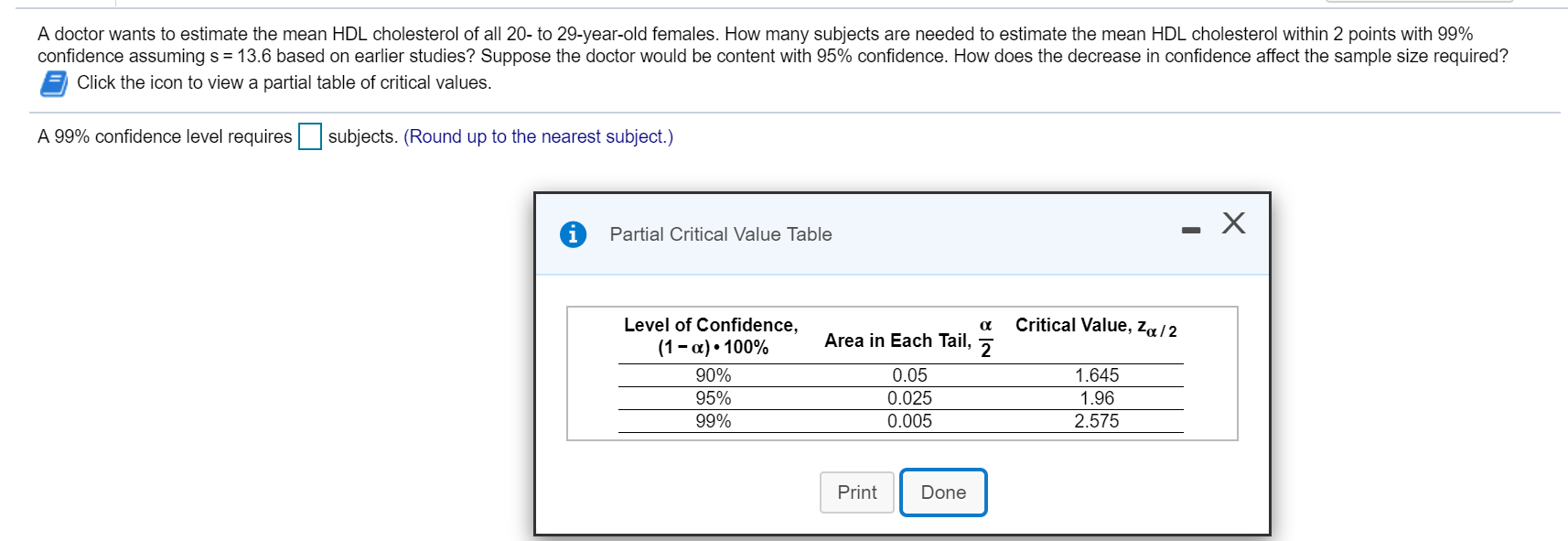The width and height of the screenshot is (1568, 541).
Task: Click the 'Partial Critical Value Table' dialog title
Action: coord(720,234)
